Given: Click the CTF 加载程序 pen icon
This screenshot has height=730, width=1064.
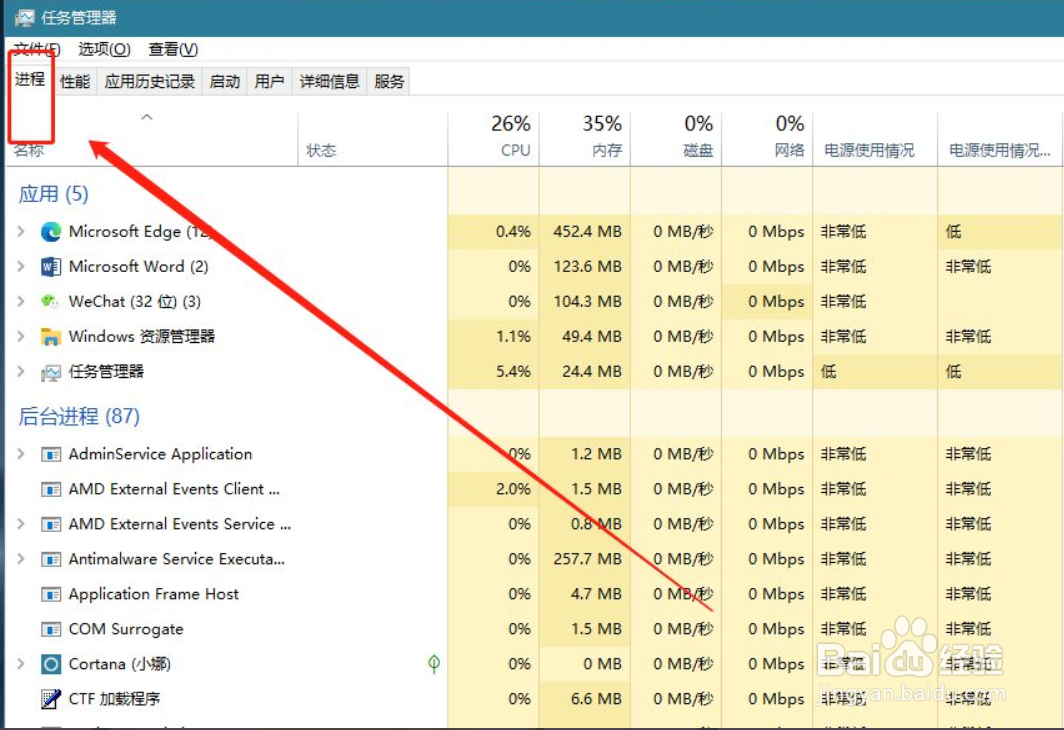Looking at the screenshot, I should tap(51, 699).
